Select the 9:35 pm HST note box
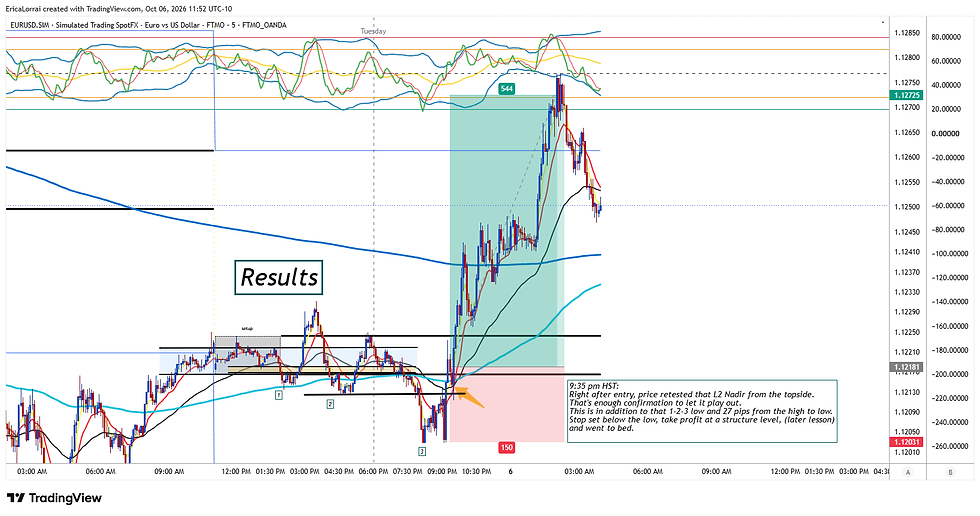This screenshot has height=516, width=980. pyautogui.click(x=702, y=411)
